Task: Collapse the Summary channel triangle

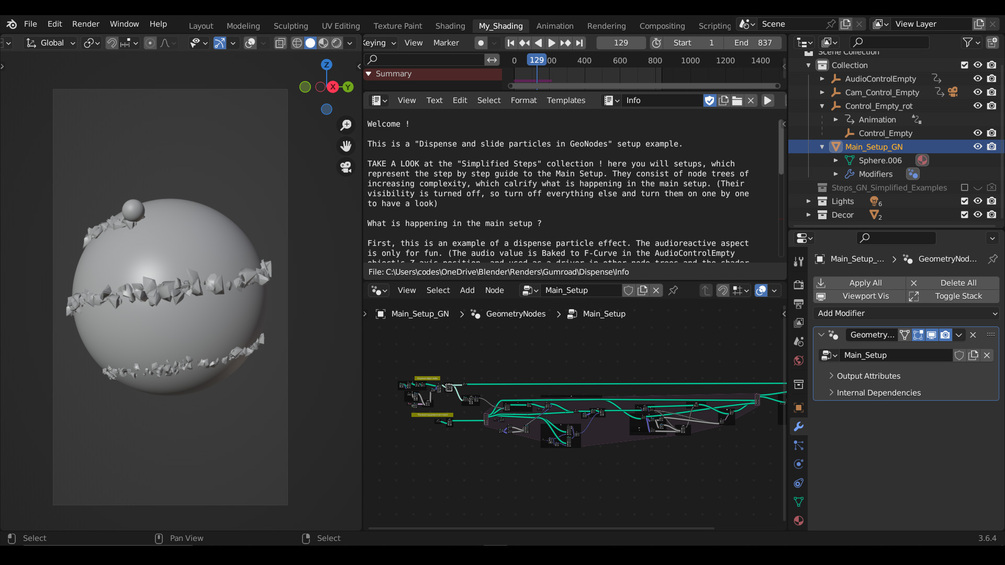Action: [x=369, y=74]
